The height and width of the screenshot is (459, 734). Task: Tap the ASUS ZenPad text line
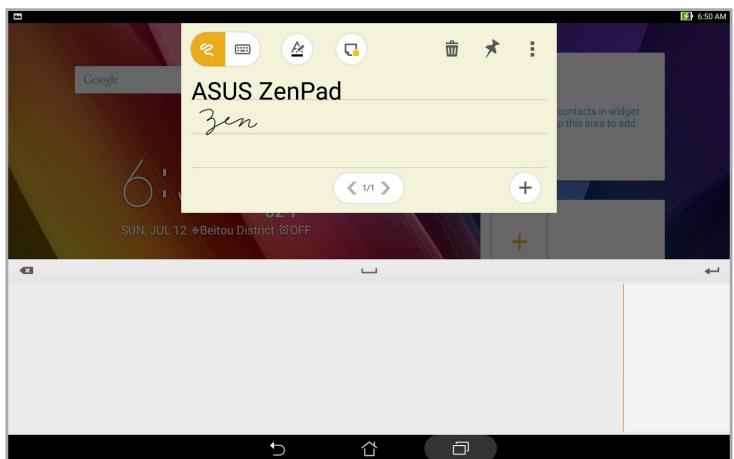pos(266,91)
